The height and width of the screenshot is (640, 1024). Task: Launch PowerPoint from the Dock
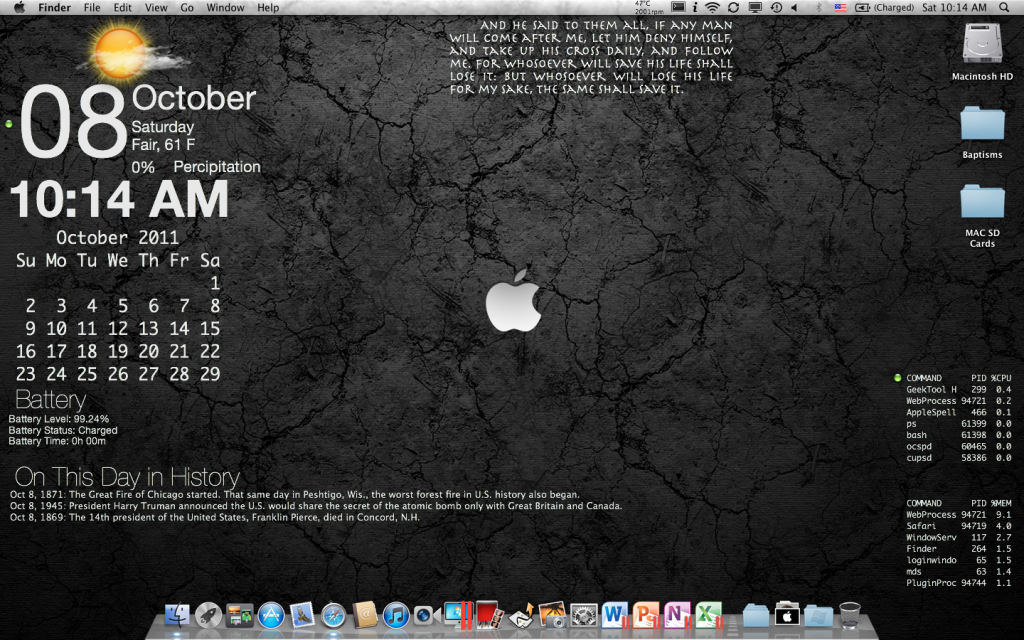[x=646, y=616]
